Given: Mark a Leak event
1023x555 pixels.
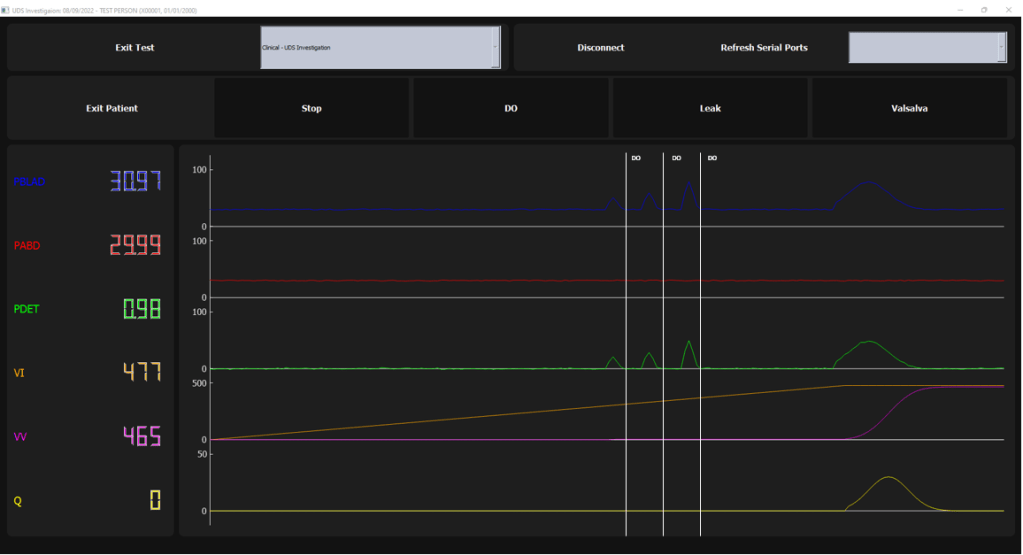Looking at the screenshot, I should [710, 108].
